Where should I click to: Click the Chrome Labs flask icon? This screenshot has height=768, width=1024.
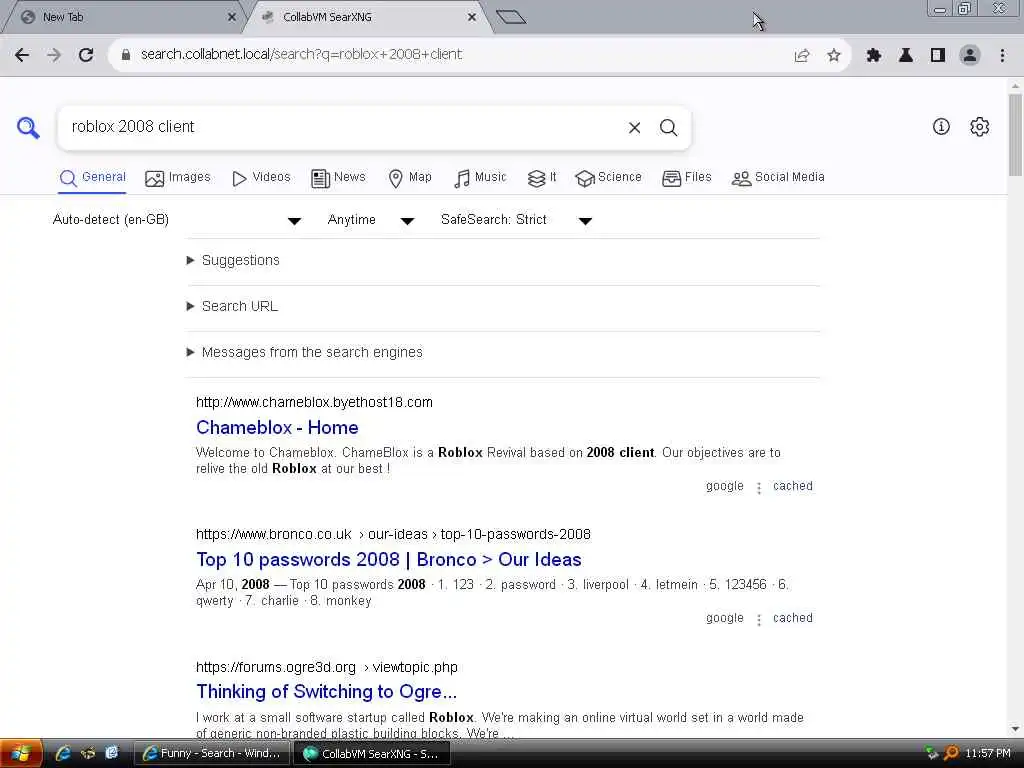(906, 56)
